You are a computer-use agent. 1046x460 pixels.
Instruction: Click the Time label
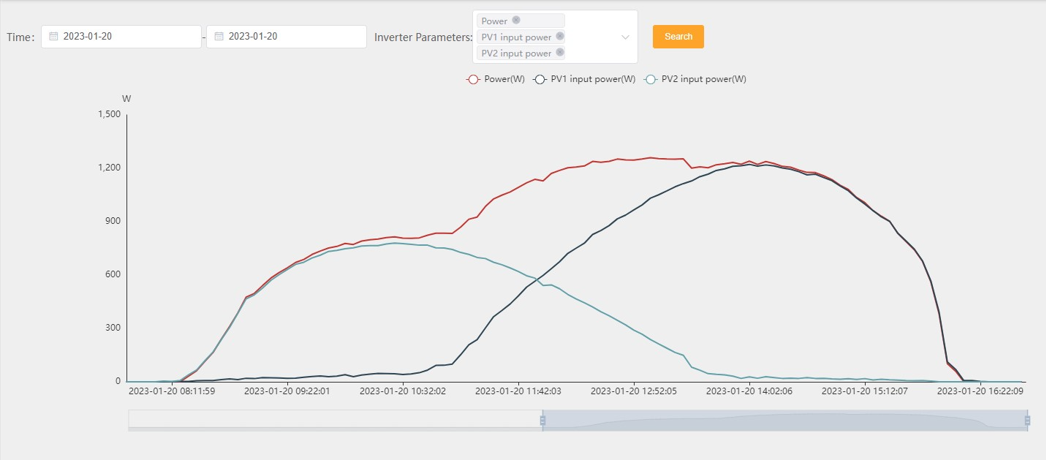pyautogui.click(x=21, y=37)
